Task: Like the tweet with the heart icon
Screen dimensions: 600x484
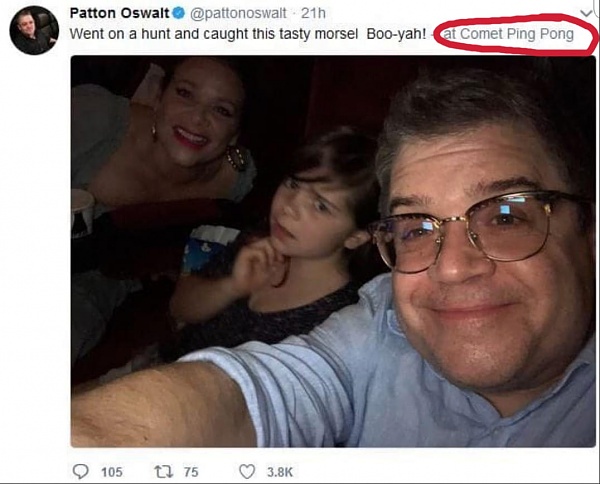Action: click(247, 470)
